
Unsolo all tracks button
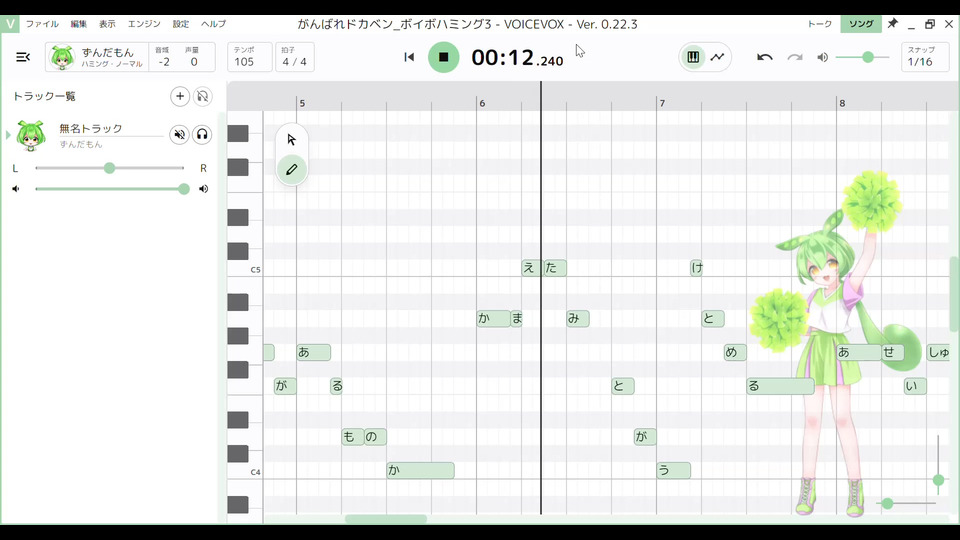coord(202,96)
